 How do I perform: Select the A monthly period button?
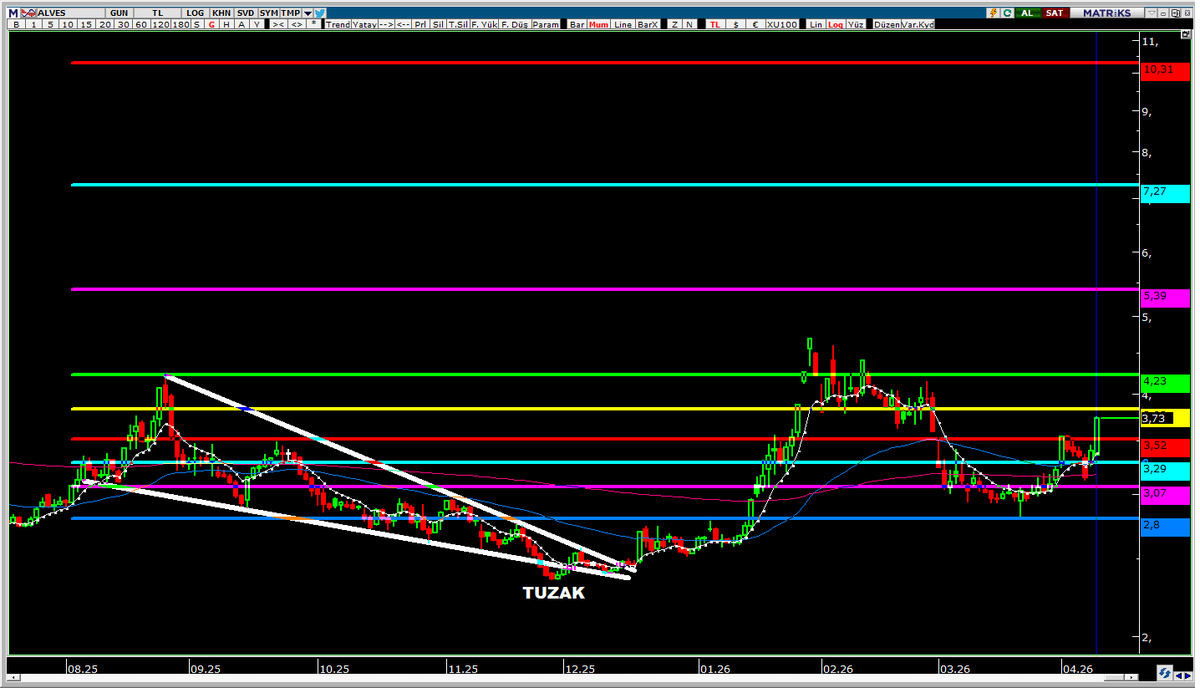(241, 24)
